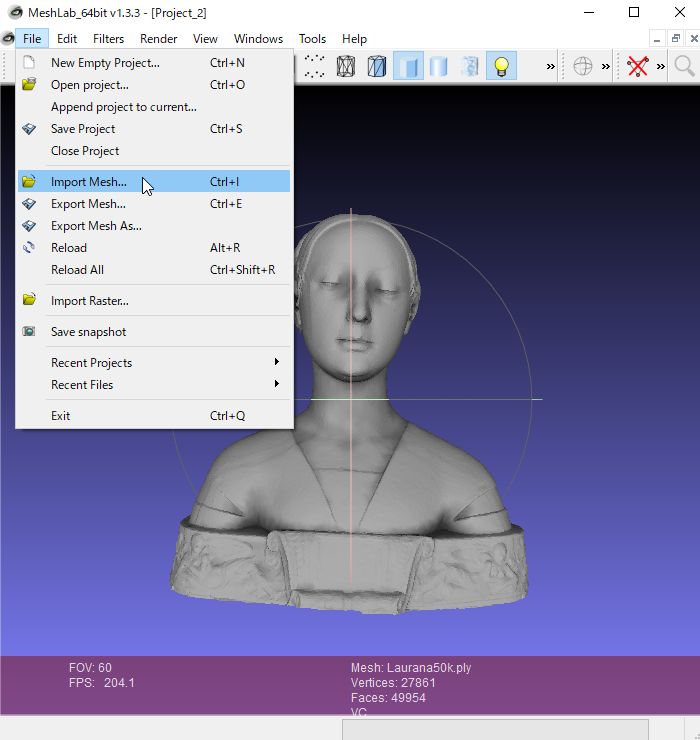Open the Help menu
The height and width of the screenshot is (740, 700).
pyautogui.click(x=354, y=39)
